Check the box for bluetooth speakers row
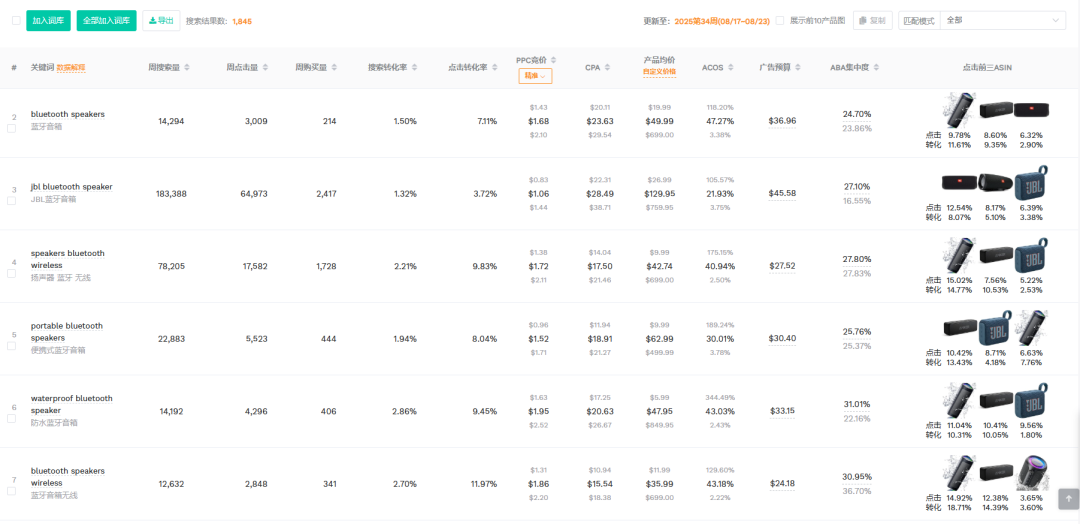Viewport: 1080px width, 524px height. coord(12,128)
